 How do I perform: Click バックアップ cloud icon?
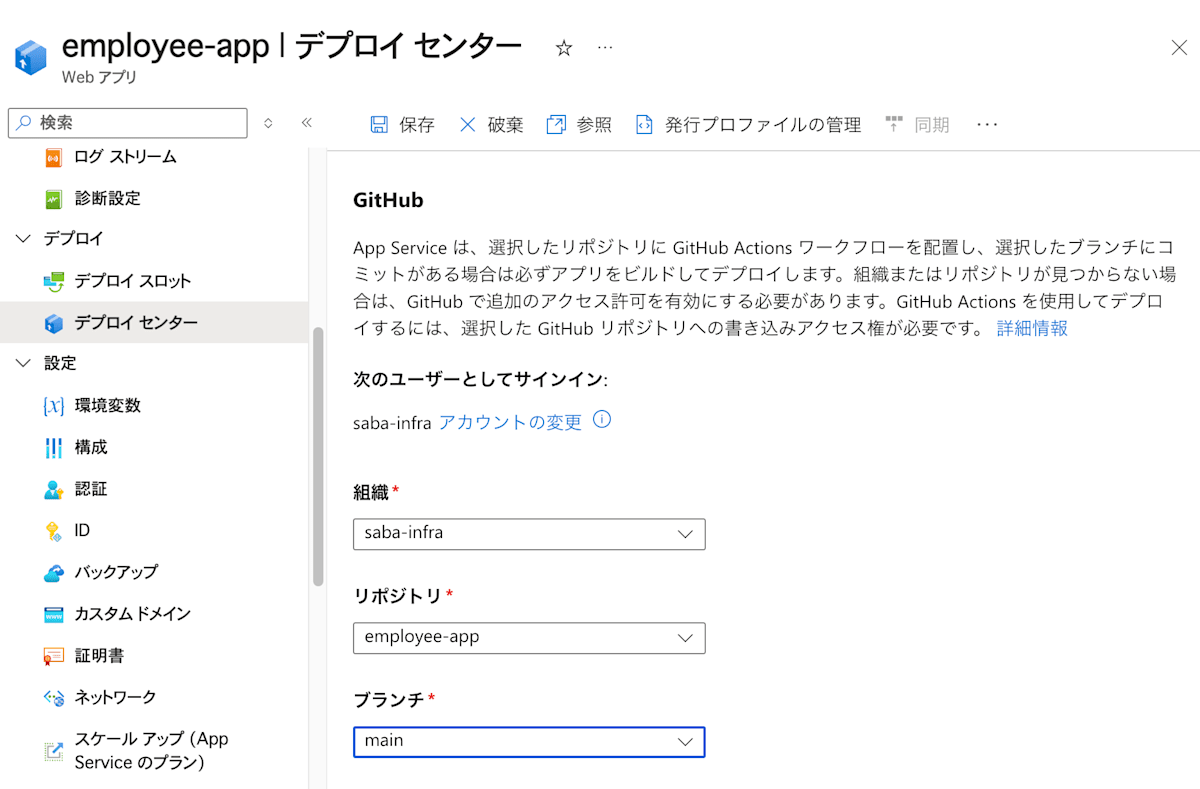tap(54, 573)
